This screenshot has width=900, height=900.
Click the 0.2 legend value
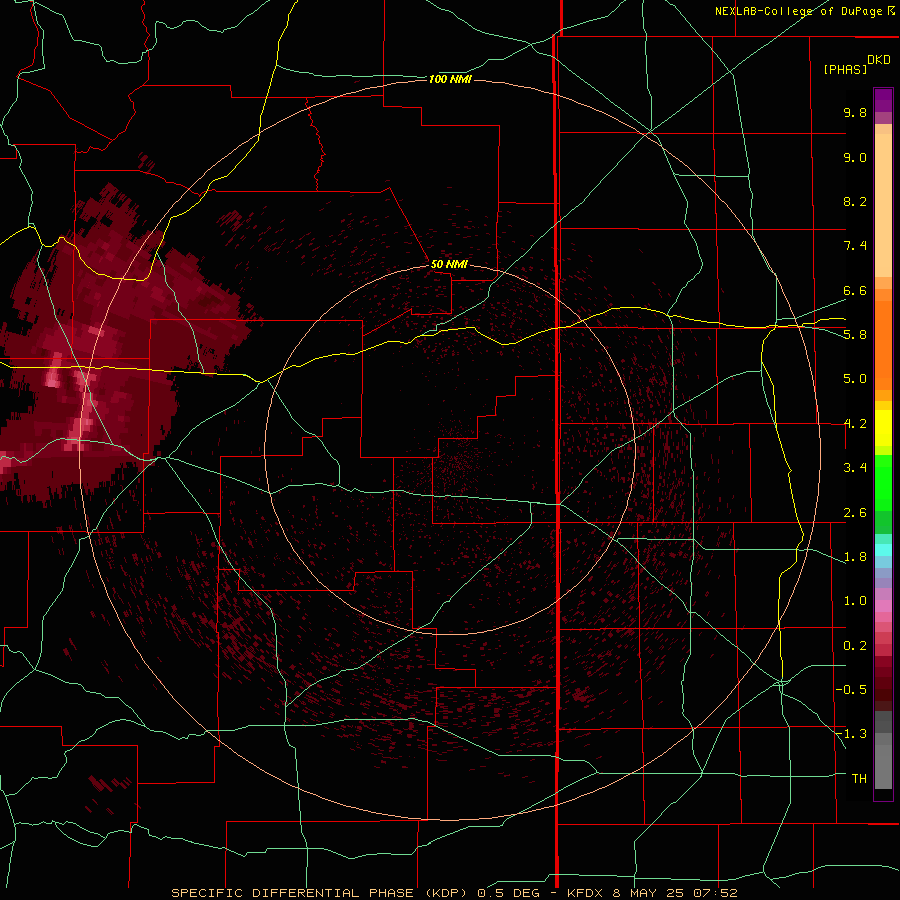[x=855, y=646]
